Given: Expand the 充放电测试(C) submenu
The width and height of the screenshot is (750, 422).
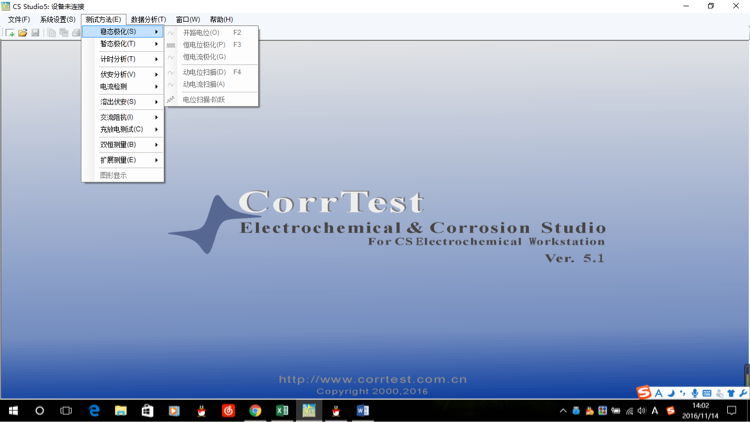Looking at the screenshot, I should (123, 129).
